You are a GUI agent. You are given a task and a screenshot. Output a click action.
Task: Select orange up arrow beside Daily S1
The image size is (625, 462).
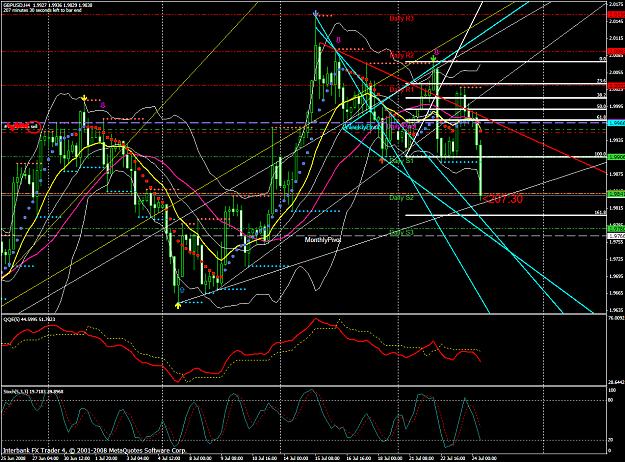click(382, 161)
